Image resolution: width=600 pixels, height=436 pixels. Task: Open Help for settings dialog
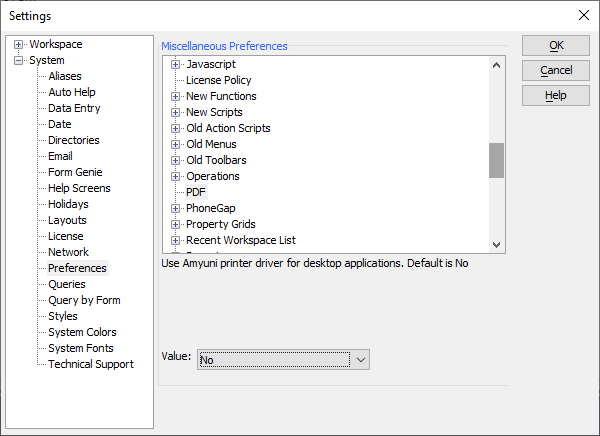point(556,95)
